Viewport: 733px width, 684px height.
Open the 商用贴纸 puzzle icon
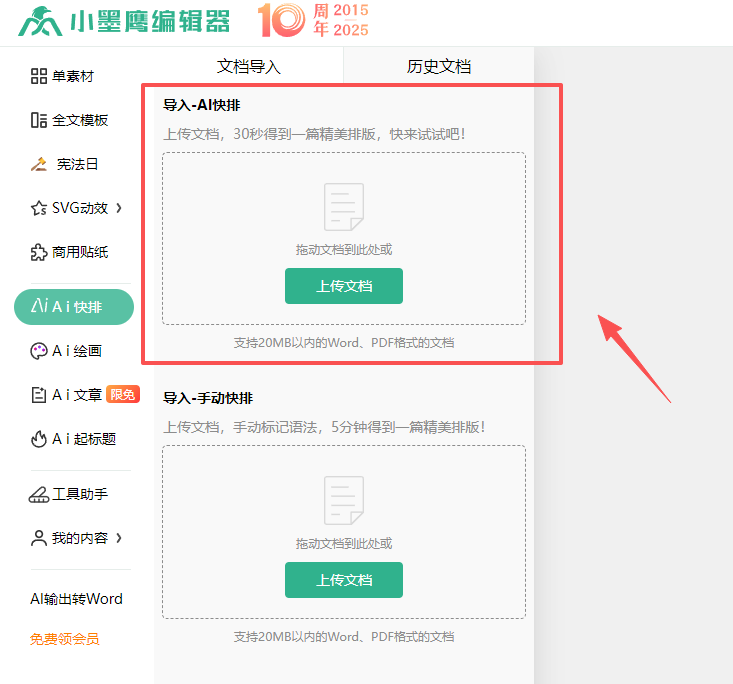pos(39,252)
